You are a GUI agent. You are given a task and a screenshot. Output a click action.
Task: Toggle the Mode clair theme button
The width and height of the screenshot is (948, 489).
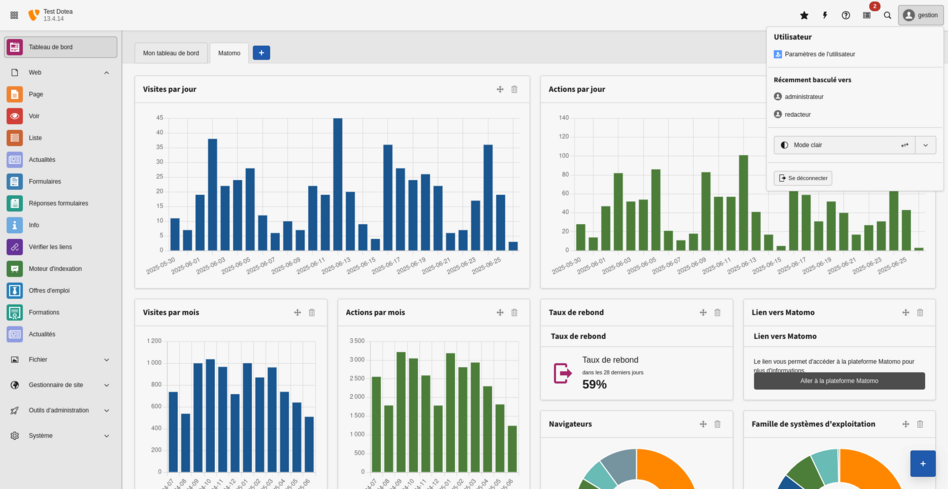point(845,145)
